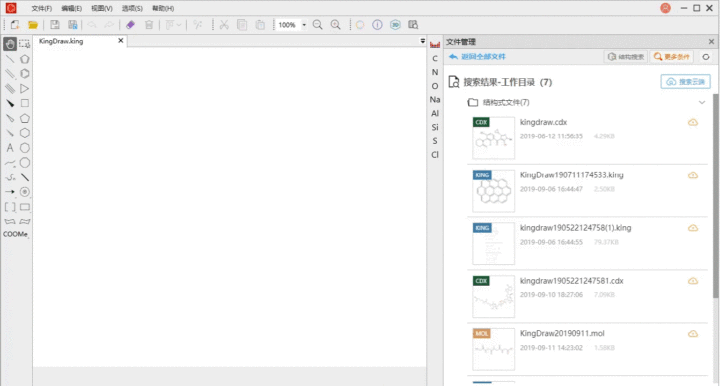
Task: Upload KingDraw20190911.mol to cloud
Action: 693,334
